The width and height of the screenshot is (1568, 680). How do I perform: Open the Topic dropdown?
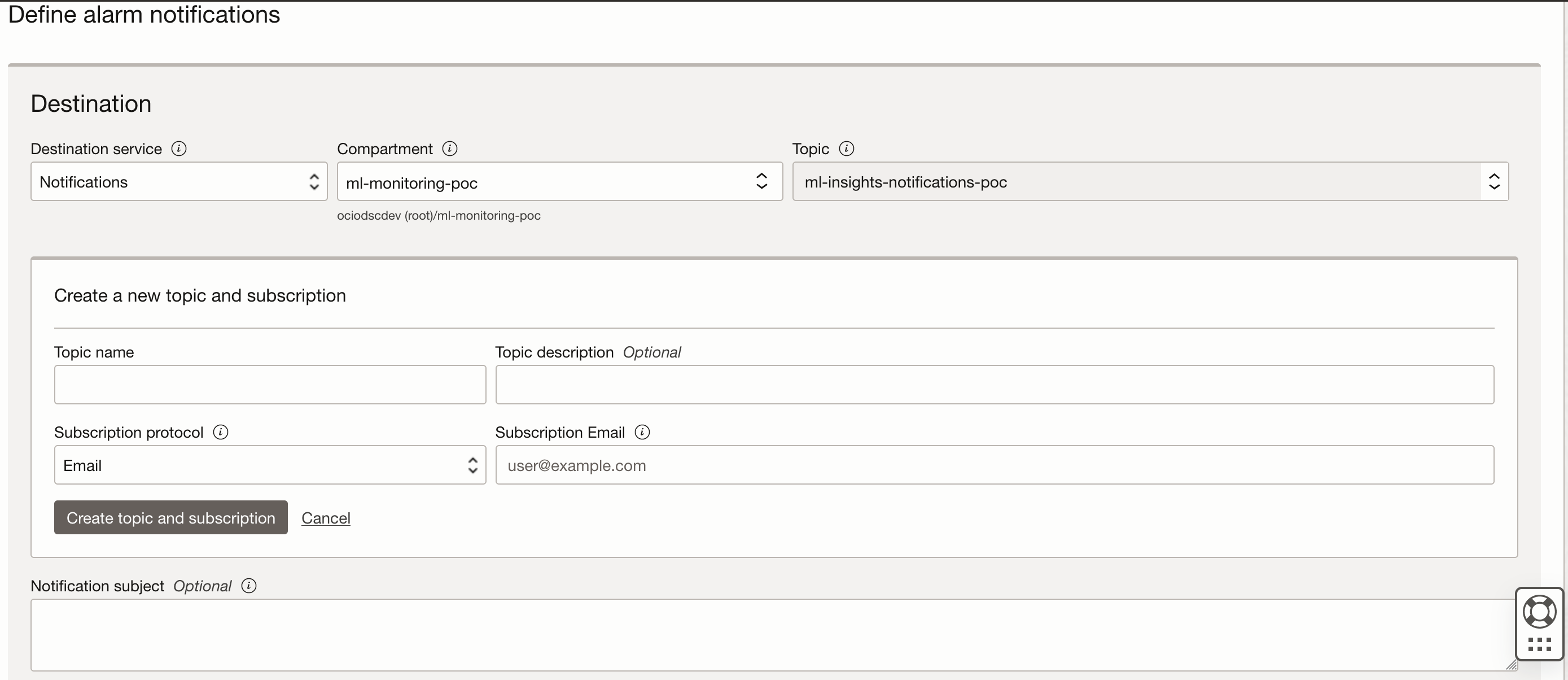pyautogui.click(x=1495, y=181)
